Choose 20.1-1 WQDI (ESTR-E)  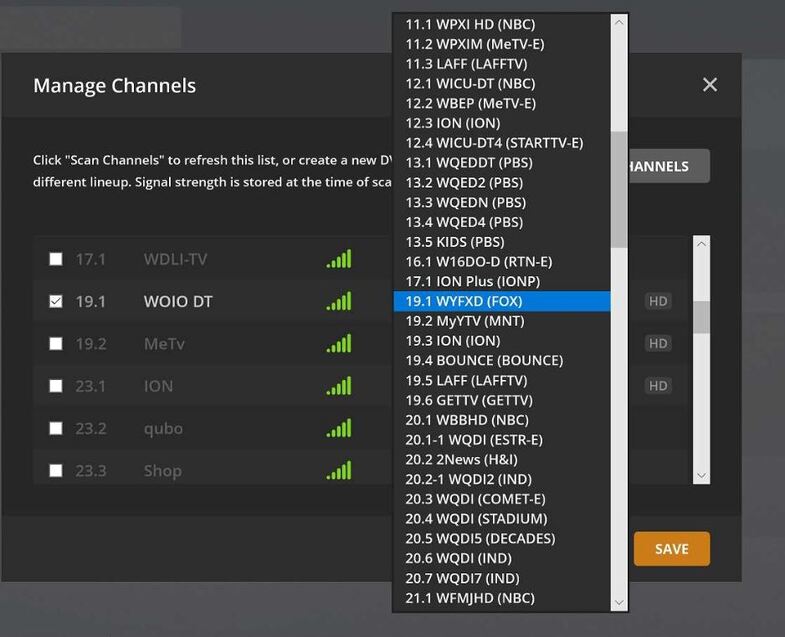[x=502, y=440]
